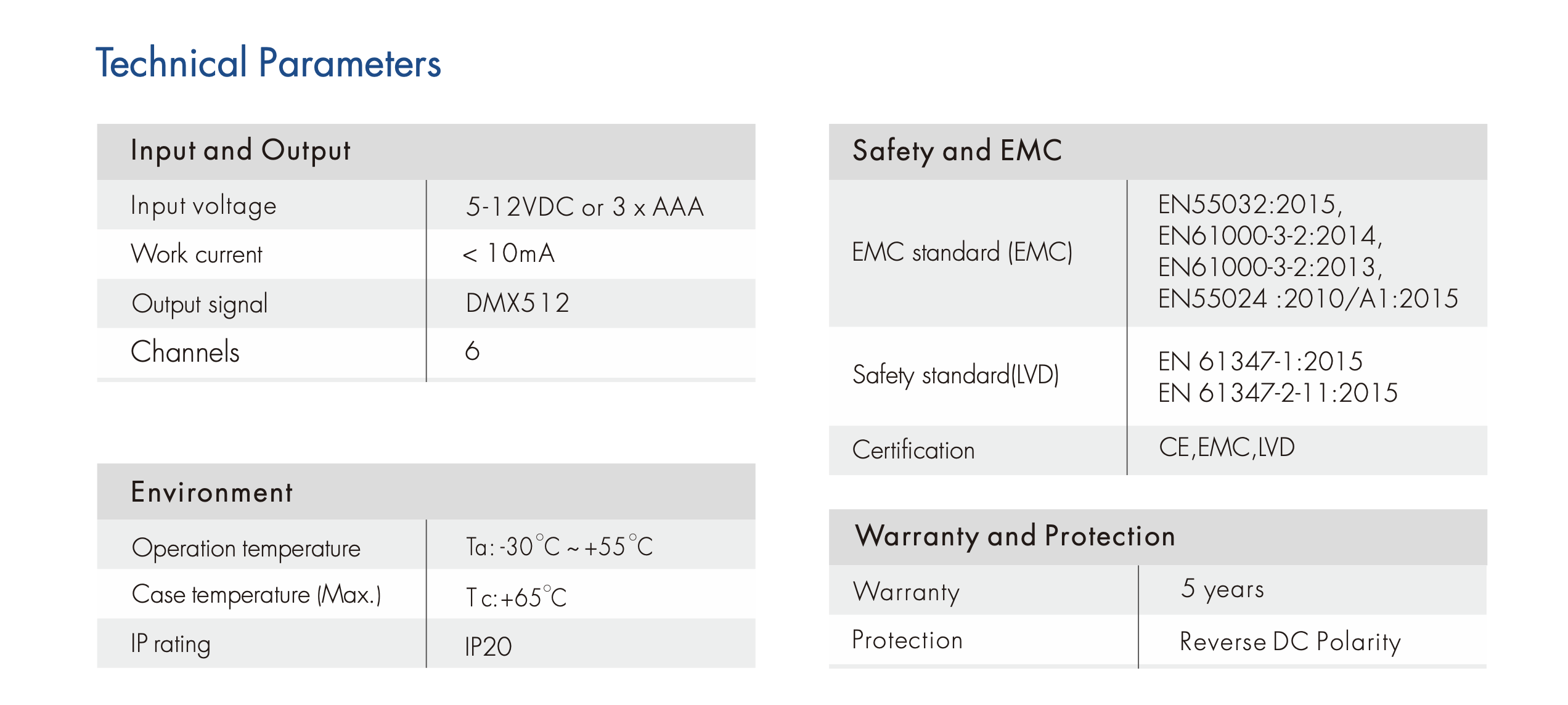Click the EN55032:2015 standard text
Image resolution: width=1568 pixels, height=705 pixels.
[1250, 205]
